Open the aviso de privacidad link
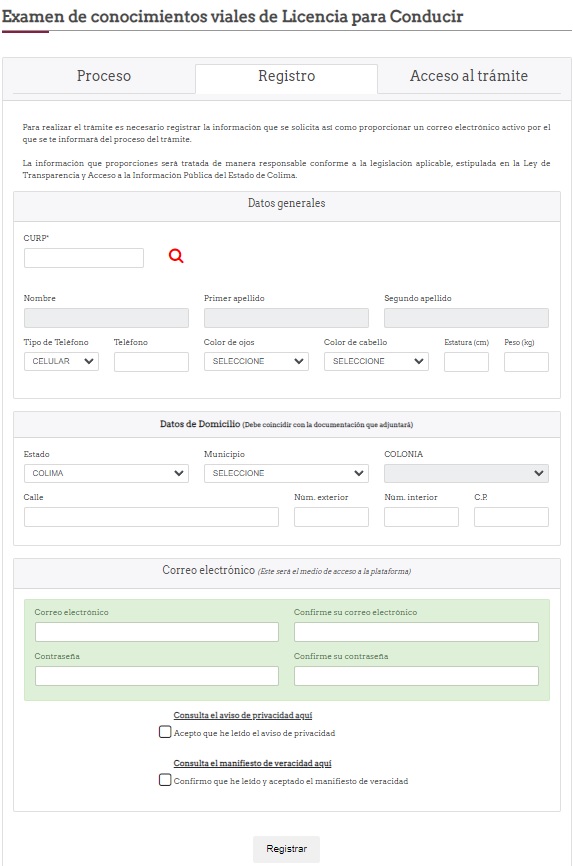This screenshot has width=573, height=866. 243,715
